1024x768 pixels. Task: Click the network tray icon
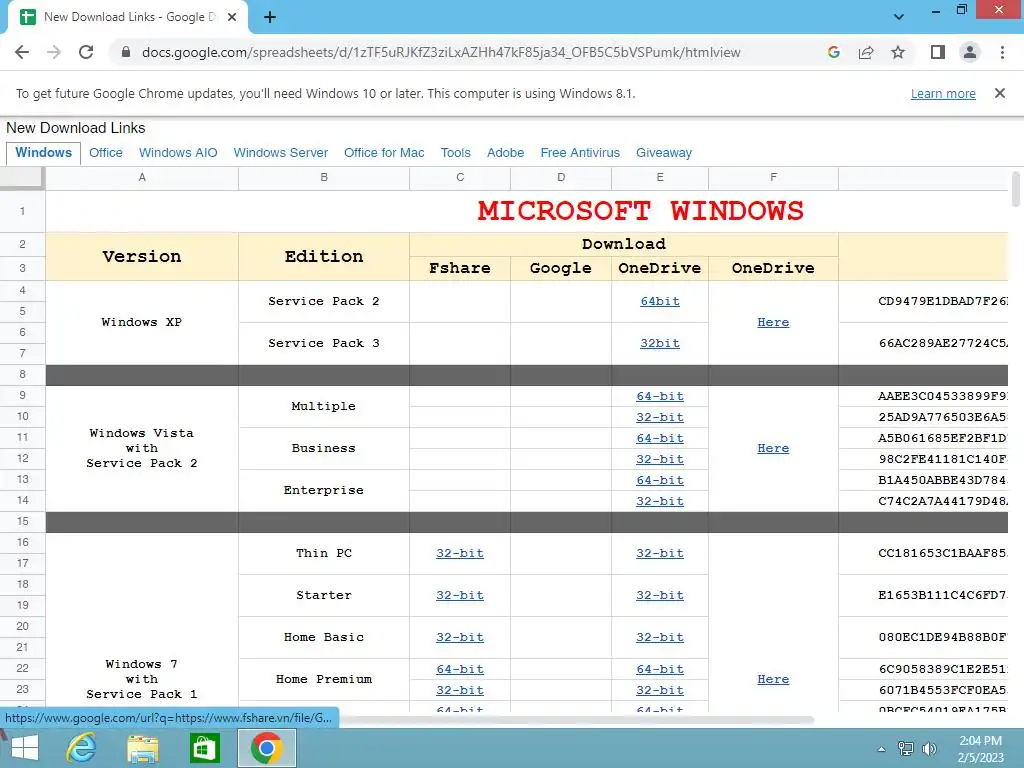(x=905, y=749)
